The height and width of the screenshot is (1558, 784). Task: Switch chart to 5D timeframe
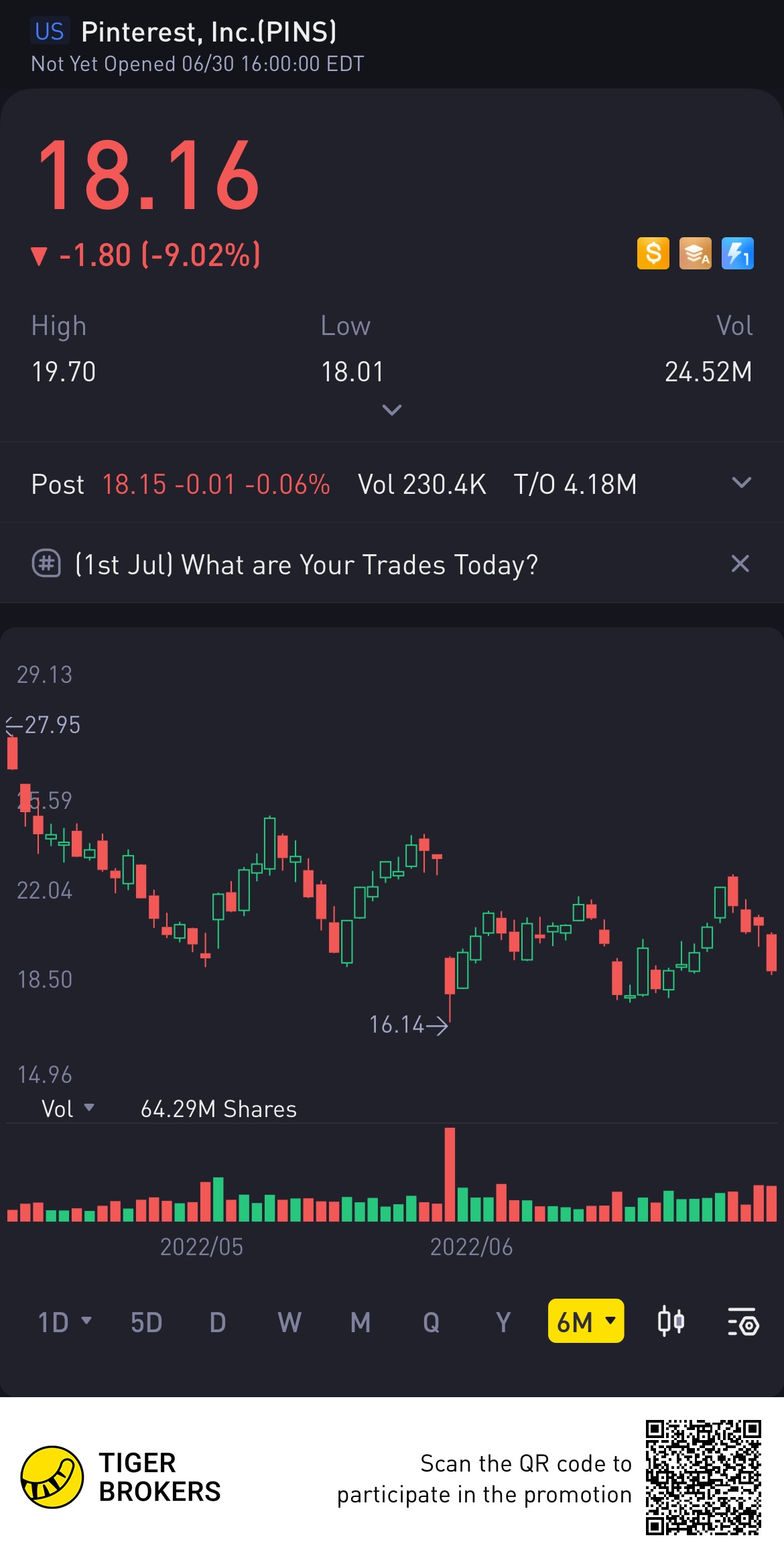pos(146,1321)
